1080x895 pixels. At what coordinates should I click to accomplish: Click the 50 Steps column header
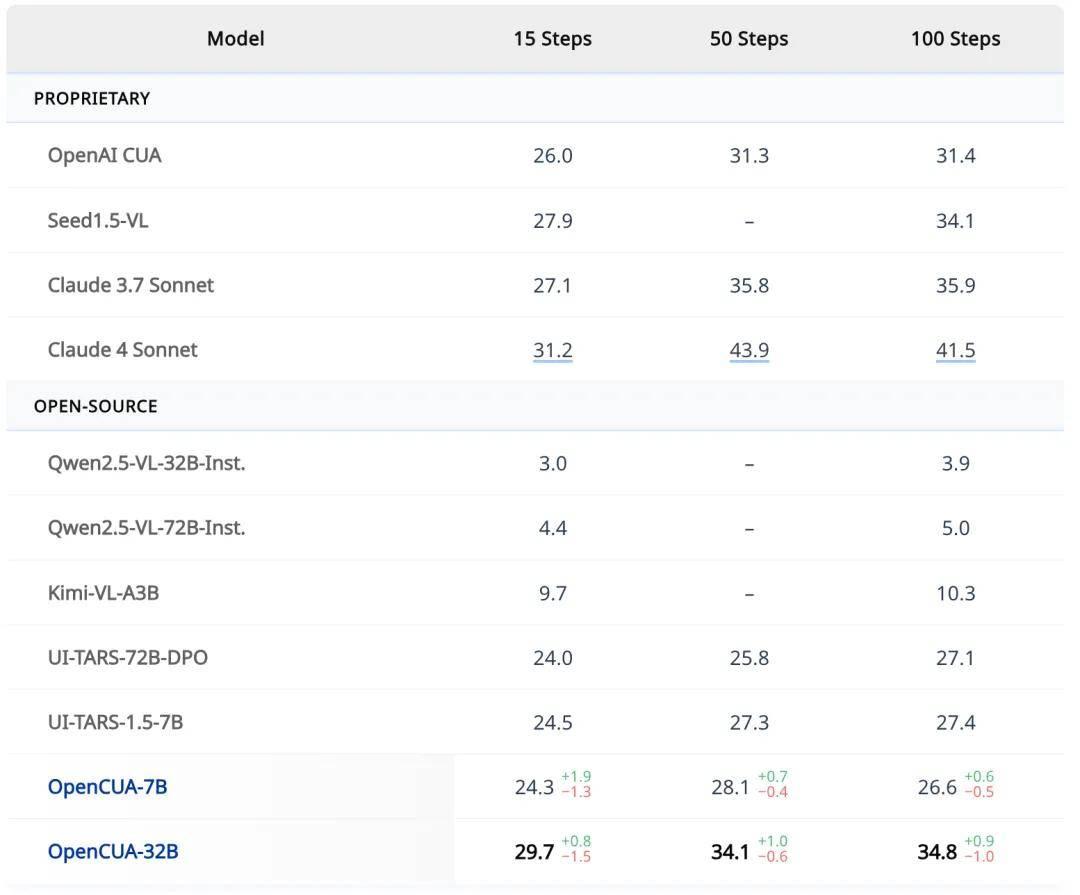749,39
